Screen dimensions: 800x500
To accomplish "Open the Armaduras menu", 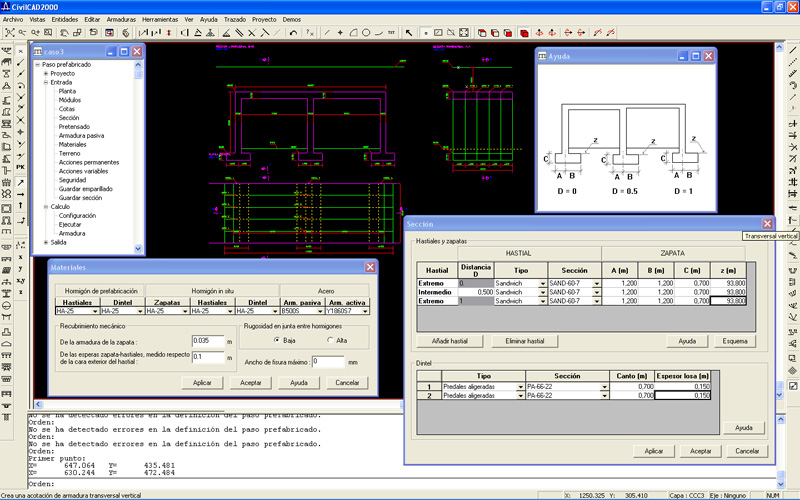I will click(121, 19).
